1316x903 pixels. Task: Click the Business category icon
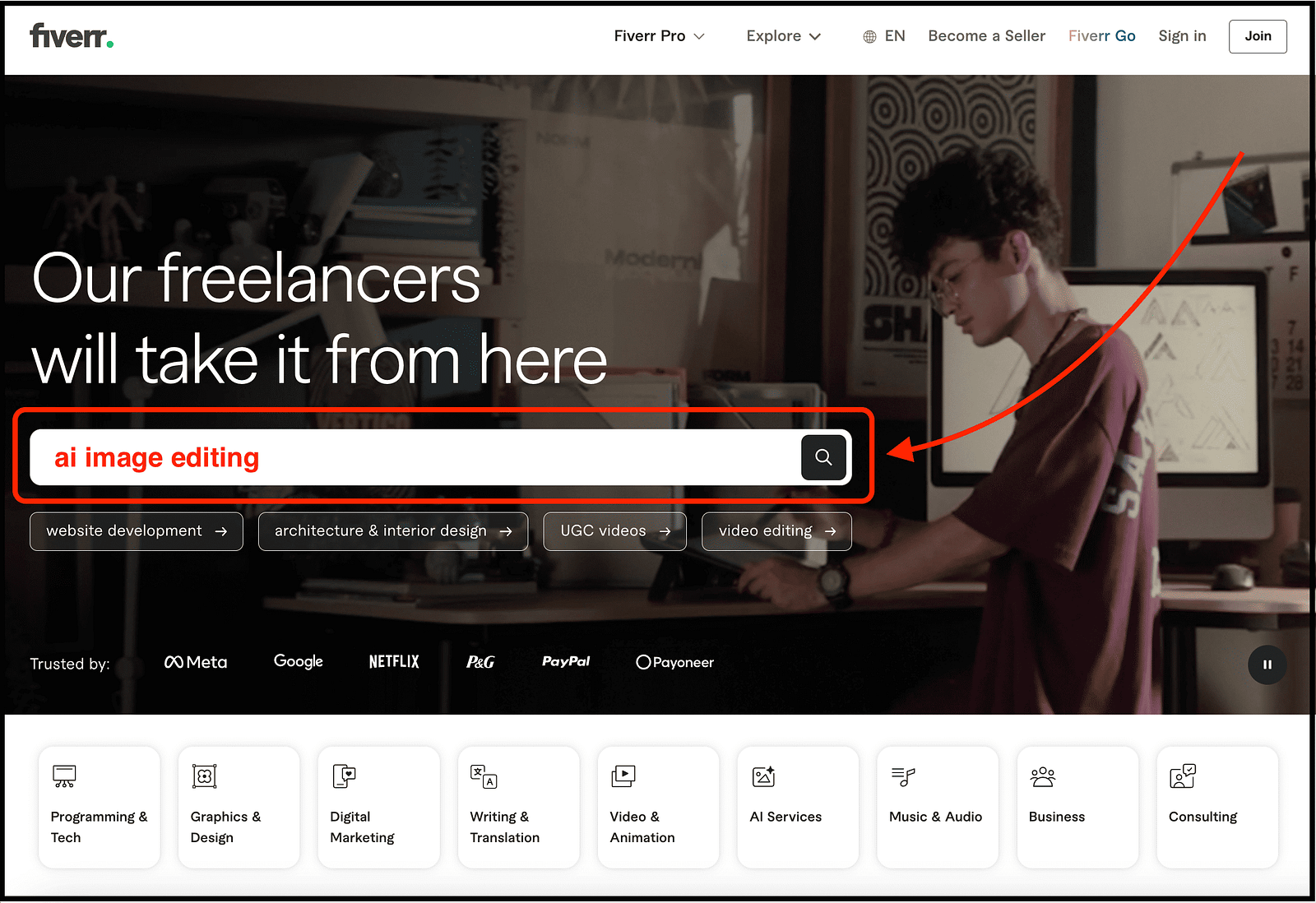click(1043, 776)
